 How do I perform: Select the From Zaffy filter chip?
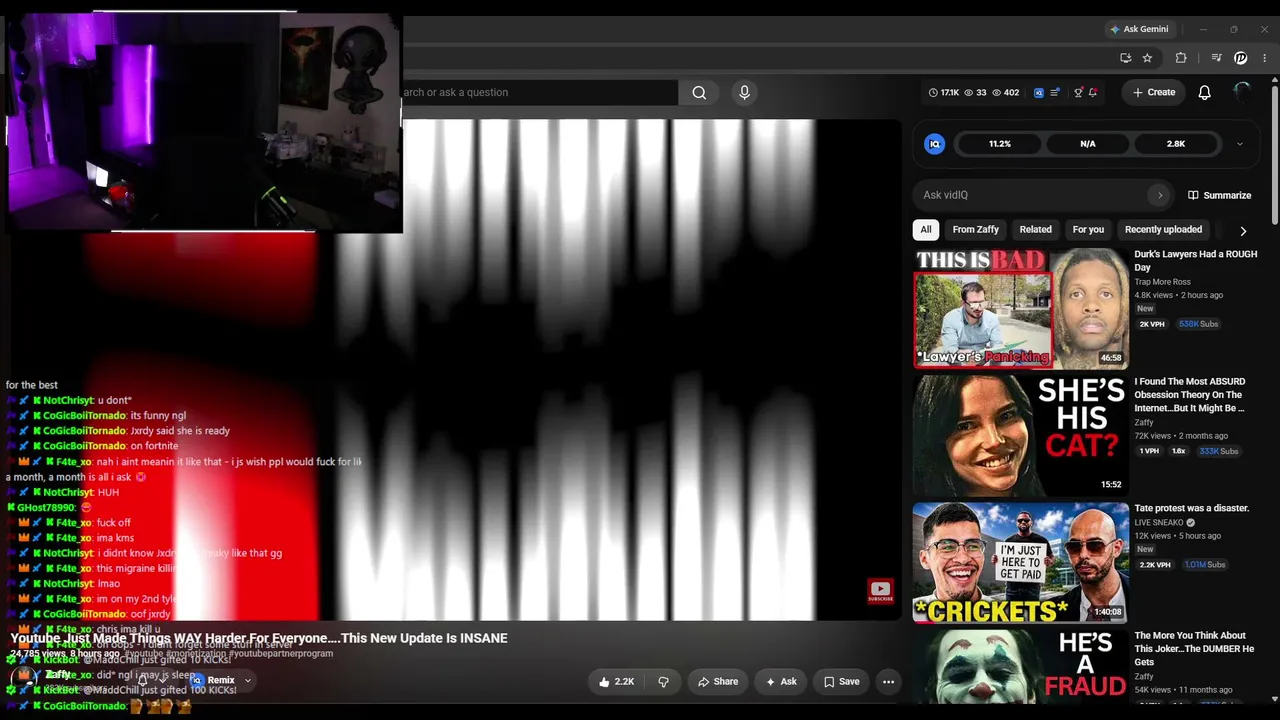pos(976,230)
